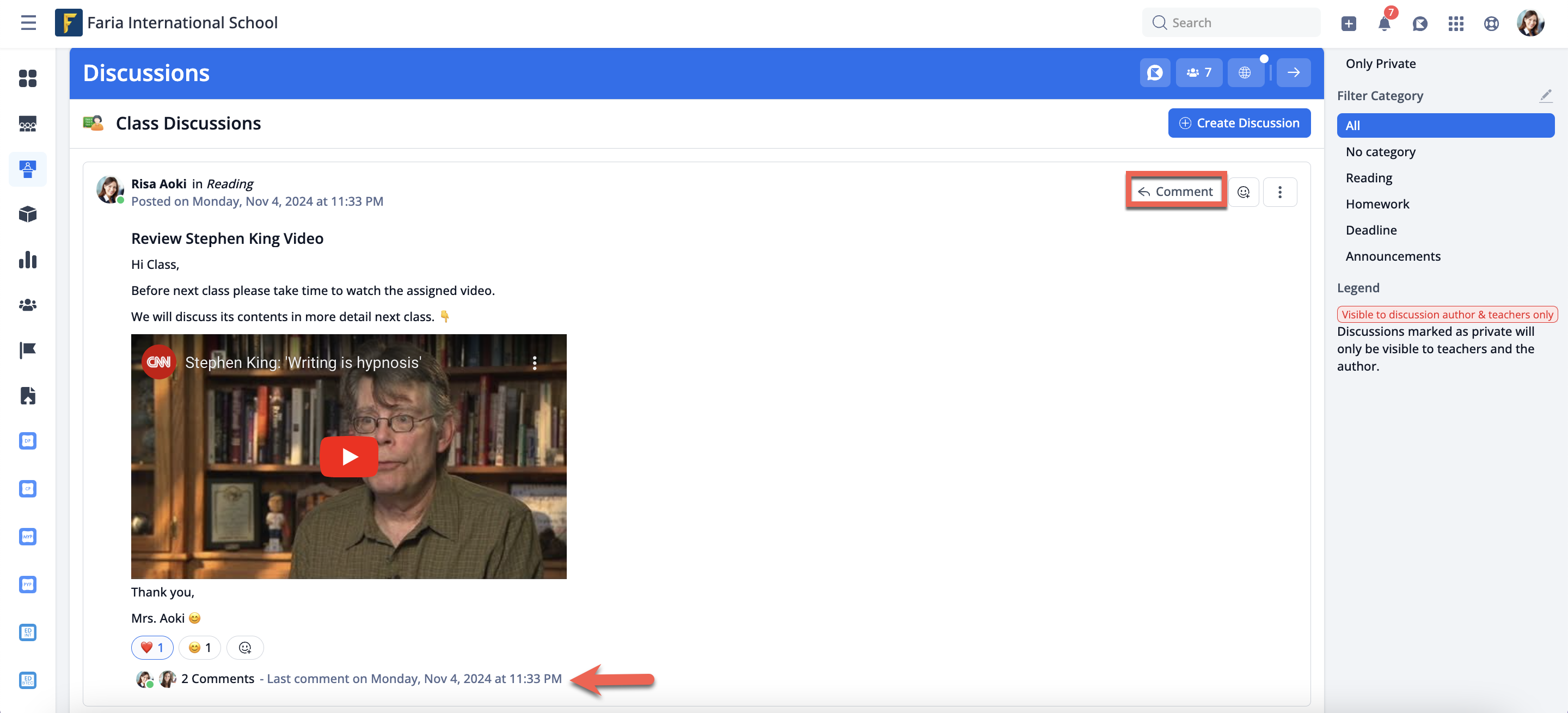Click the Class Discussions heading icon
Screen dimensions: 1568x713
(93, 123)
